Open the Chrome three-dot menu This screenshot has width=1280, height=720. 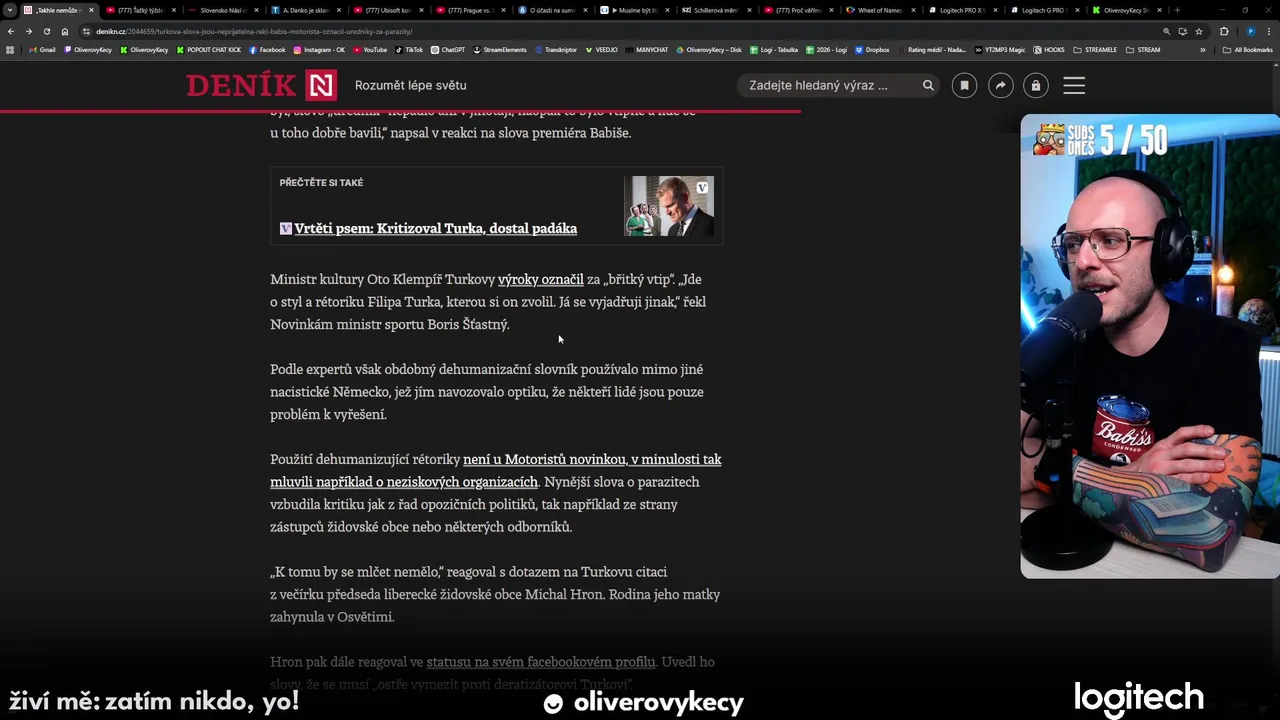point(1269,31)
